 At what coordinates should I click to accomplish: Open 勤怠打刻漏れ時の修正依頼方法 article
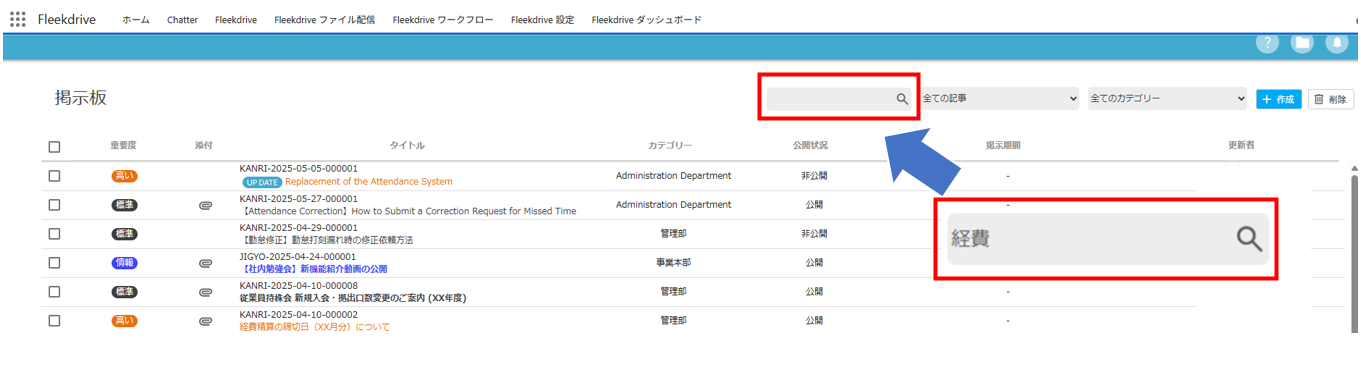(x=326, y=240)
